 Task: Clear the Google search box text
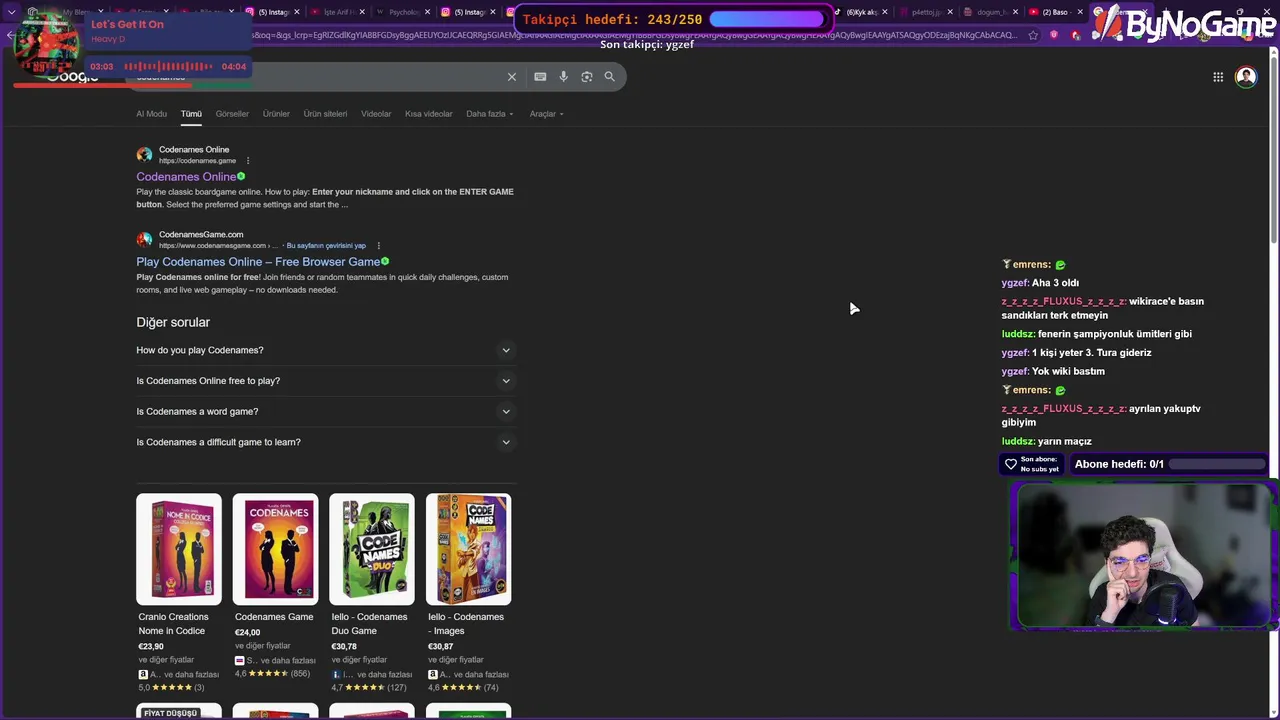pyautogui.click(x=512, y=77)
